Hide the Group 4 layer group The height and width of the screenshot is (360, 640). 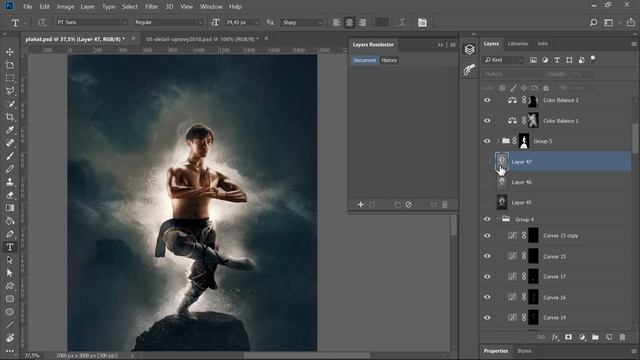tap(487, 219)
